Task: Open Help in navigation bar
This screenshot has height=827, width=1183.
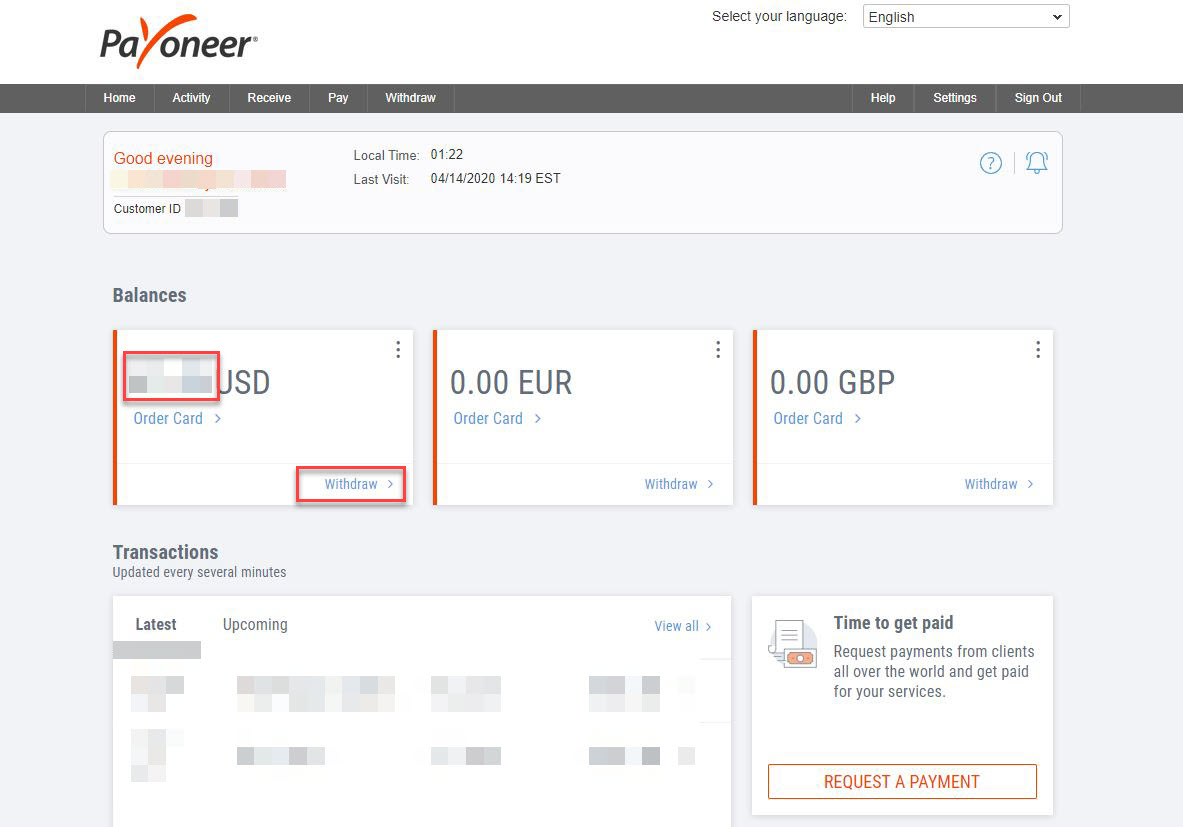Action: 883,98
